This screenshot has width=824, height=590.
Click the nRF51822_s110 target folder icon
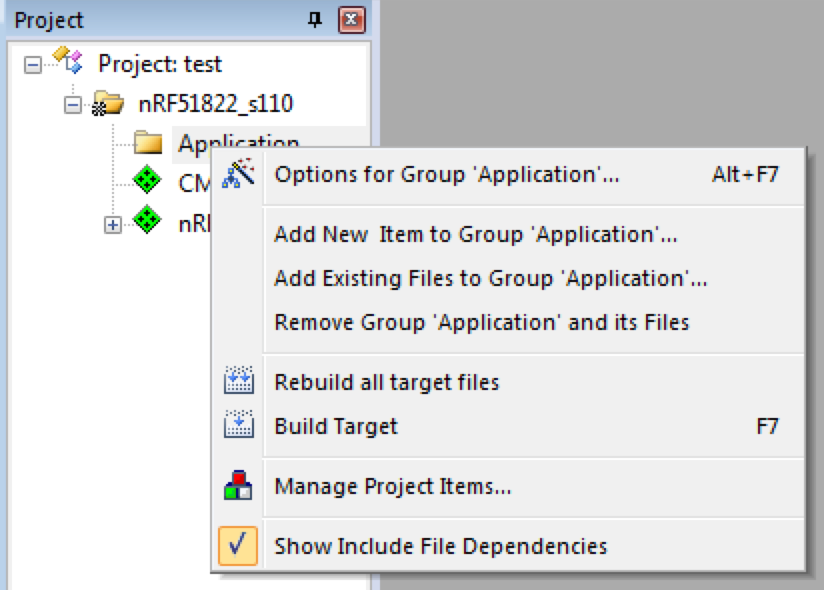[x=106, y=104]
